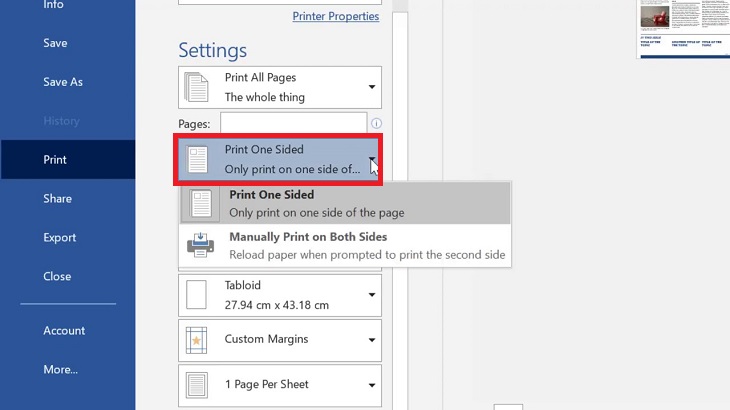Go to the Export section
This screenshot has width=730, height=410.
pos(60,238)
